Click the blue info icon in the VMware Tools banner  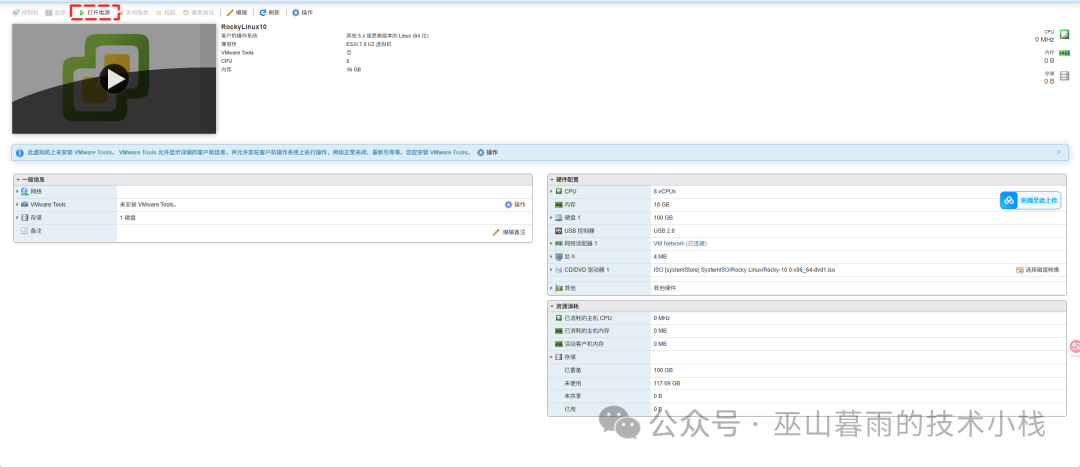pyautogui.click(x=20, y=152)
